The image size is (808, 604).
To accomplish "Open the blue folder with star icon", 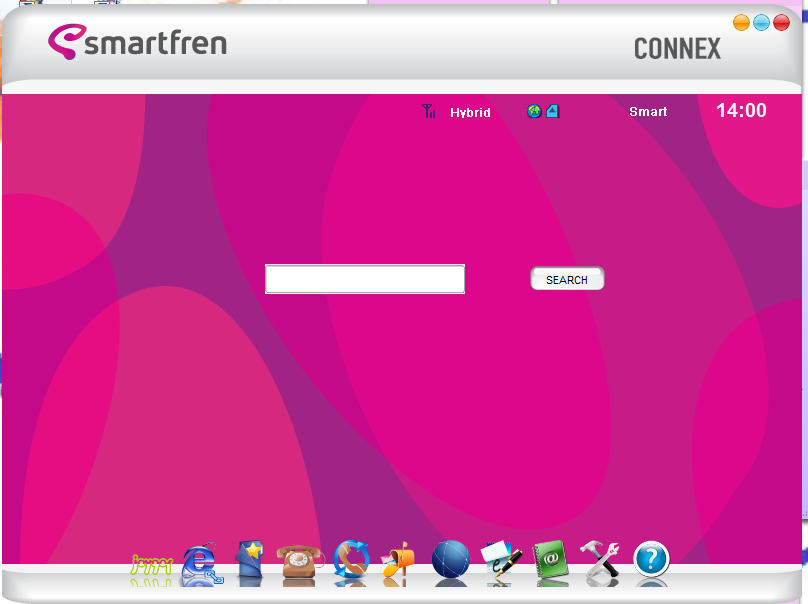I will (x=250, y=559).
